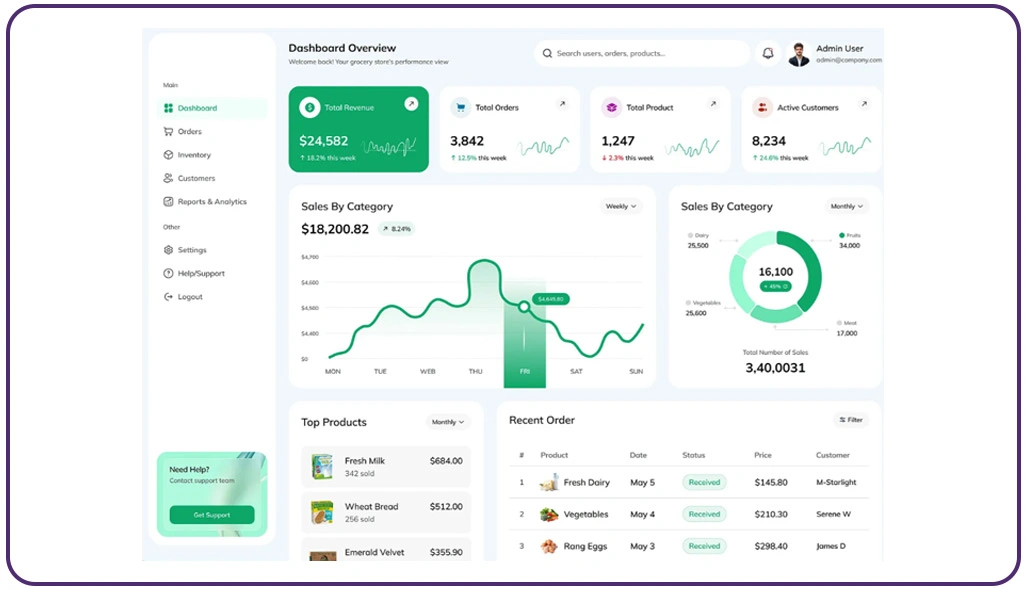Click the Help question-mark icon
Viewport: 1026px width, 589px height.
(x=168, y=274)
